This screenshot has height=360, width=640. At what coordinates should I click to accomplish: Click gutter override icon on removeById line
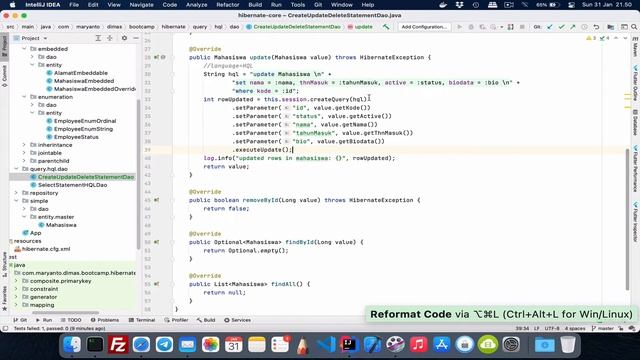[x=156, y=200]
